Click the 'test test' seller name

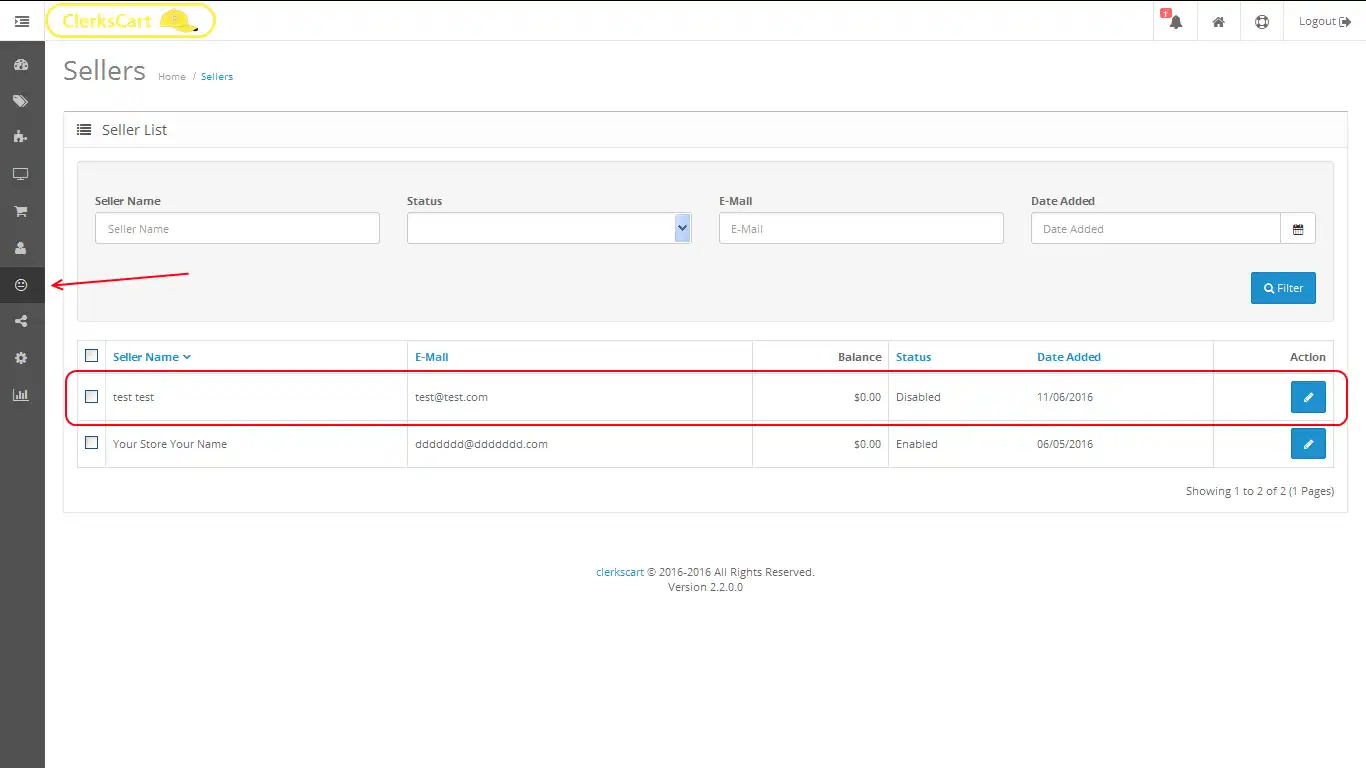click(x=133, y=397)
